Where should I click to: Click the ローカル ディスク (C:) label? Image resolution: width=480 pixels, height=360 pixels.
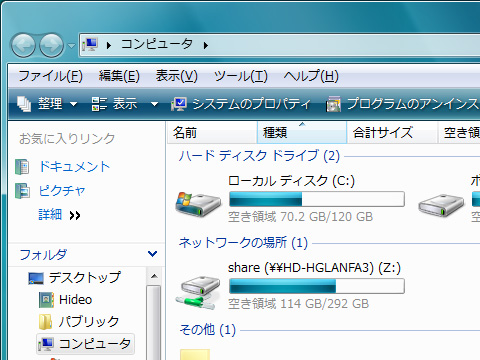292,181
